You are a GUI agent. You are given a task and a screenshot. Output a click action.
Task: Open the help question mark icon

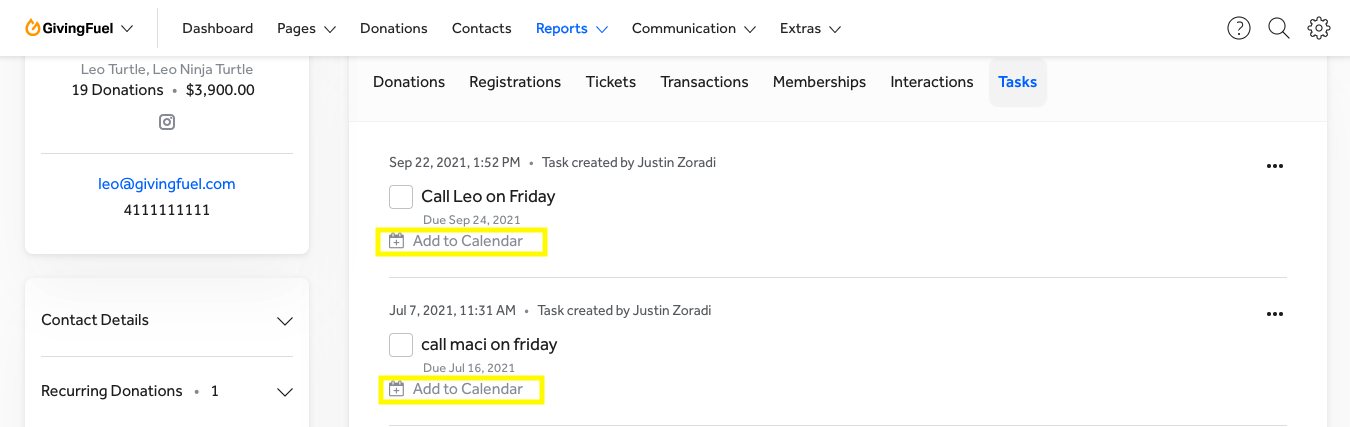[1239, 28]
